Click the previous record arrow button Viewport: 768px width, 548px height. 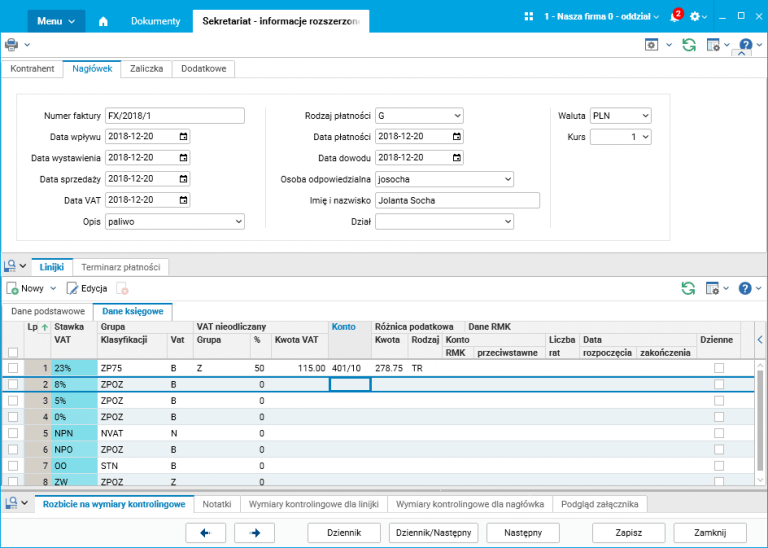click(206, 532)
